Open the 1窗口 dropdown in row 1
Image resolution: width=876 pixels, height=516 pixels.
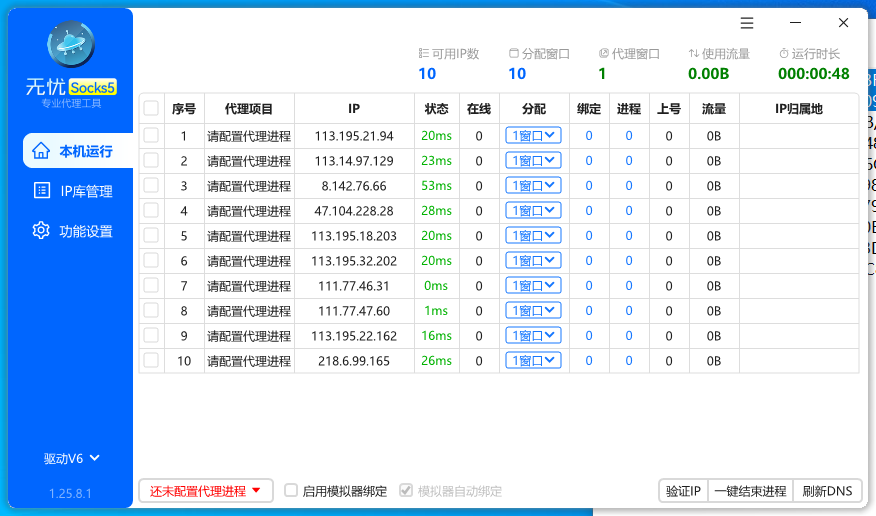pos(534,136)
